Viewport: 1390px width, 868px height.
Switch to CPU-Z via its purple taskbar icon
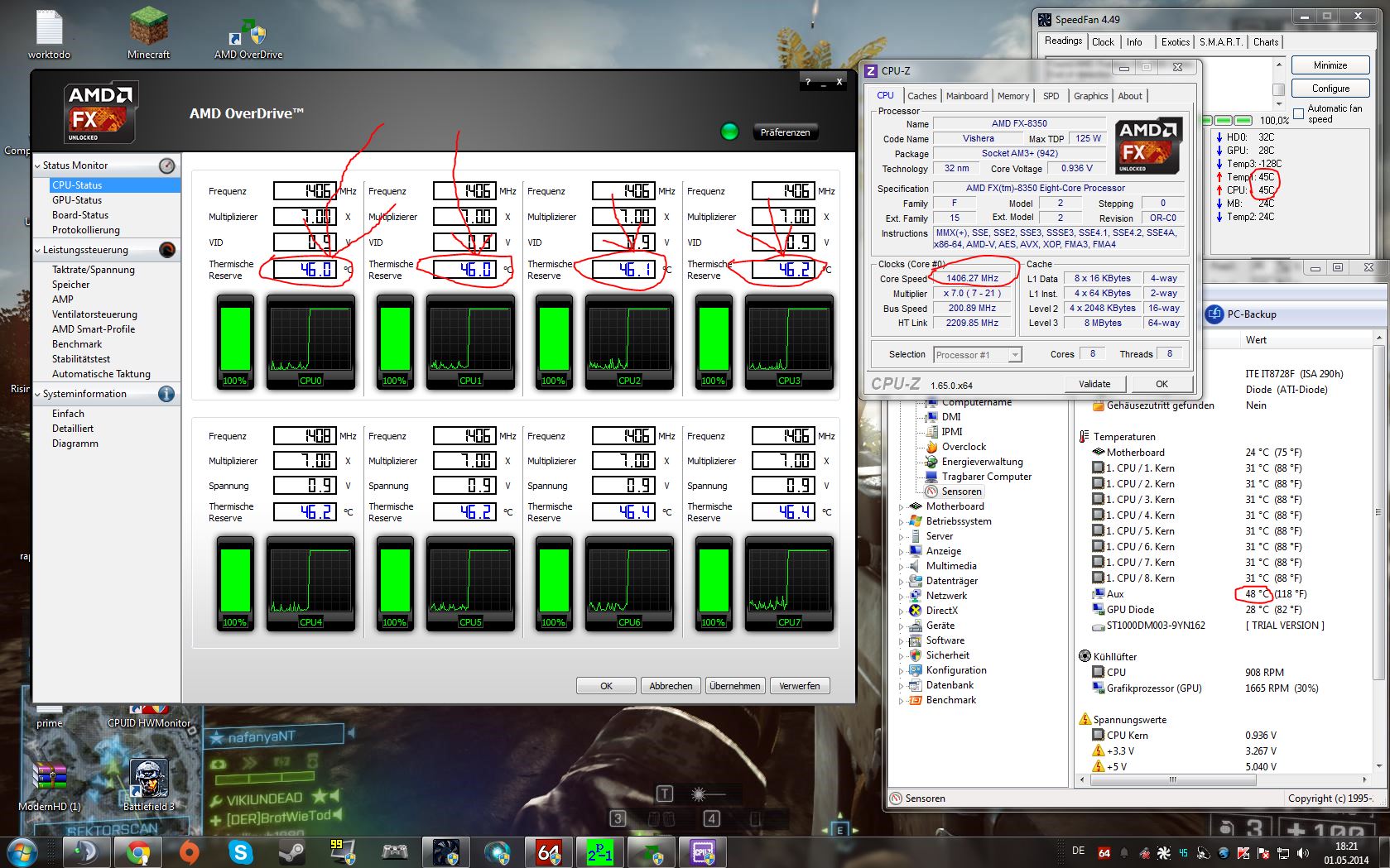click(x=703, y=851)
